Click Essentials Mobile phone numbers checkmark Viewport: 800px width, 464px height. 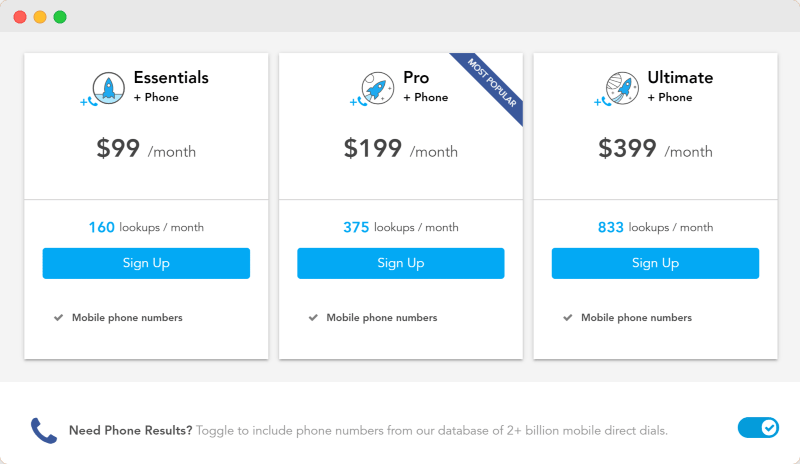click(59, 318)
